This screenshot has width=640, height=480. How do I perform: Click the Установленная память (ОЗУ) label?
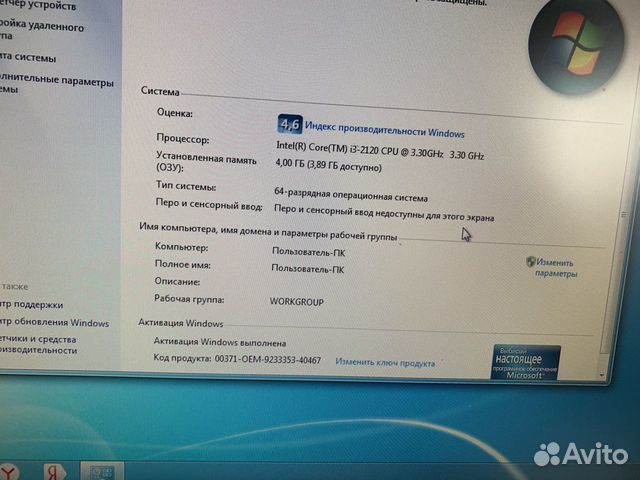coord(206,162)
